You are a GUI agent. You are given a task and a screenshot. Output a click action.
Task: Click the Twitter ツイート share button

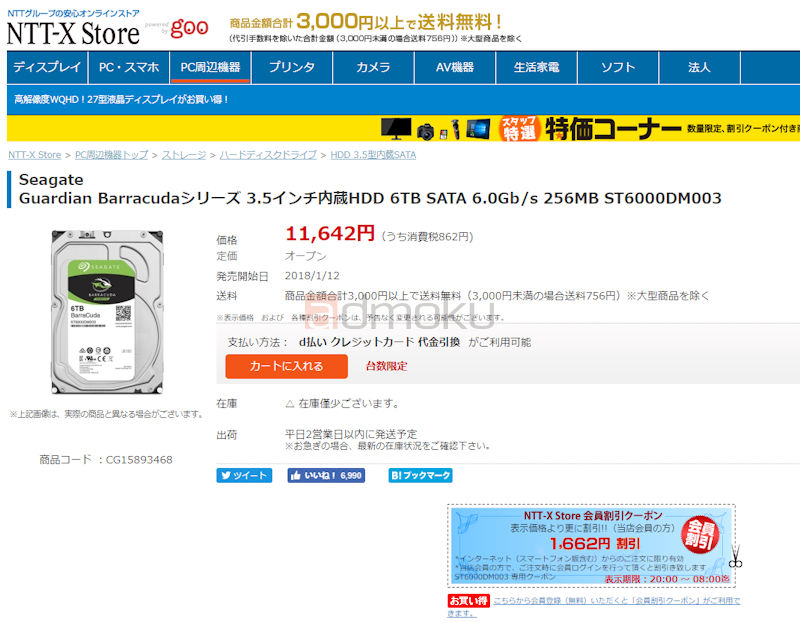[x=244, y=476]
